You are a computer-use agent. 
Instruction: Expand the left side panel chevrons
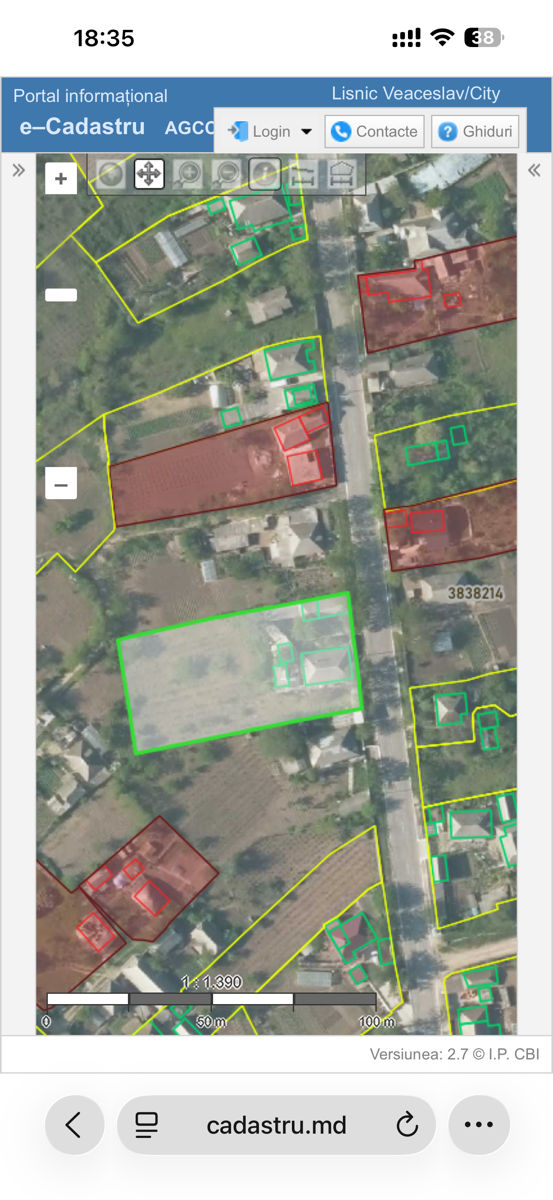click(18, 170)
